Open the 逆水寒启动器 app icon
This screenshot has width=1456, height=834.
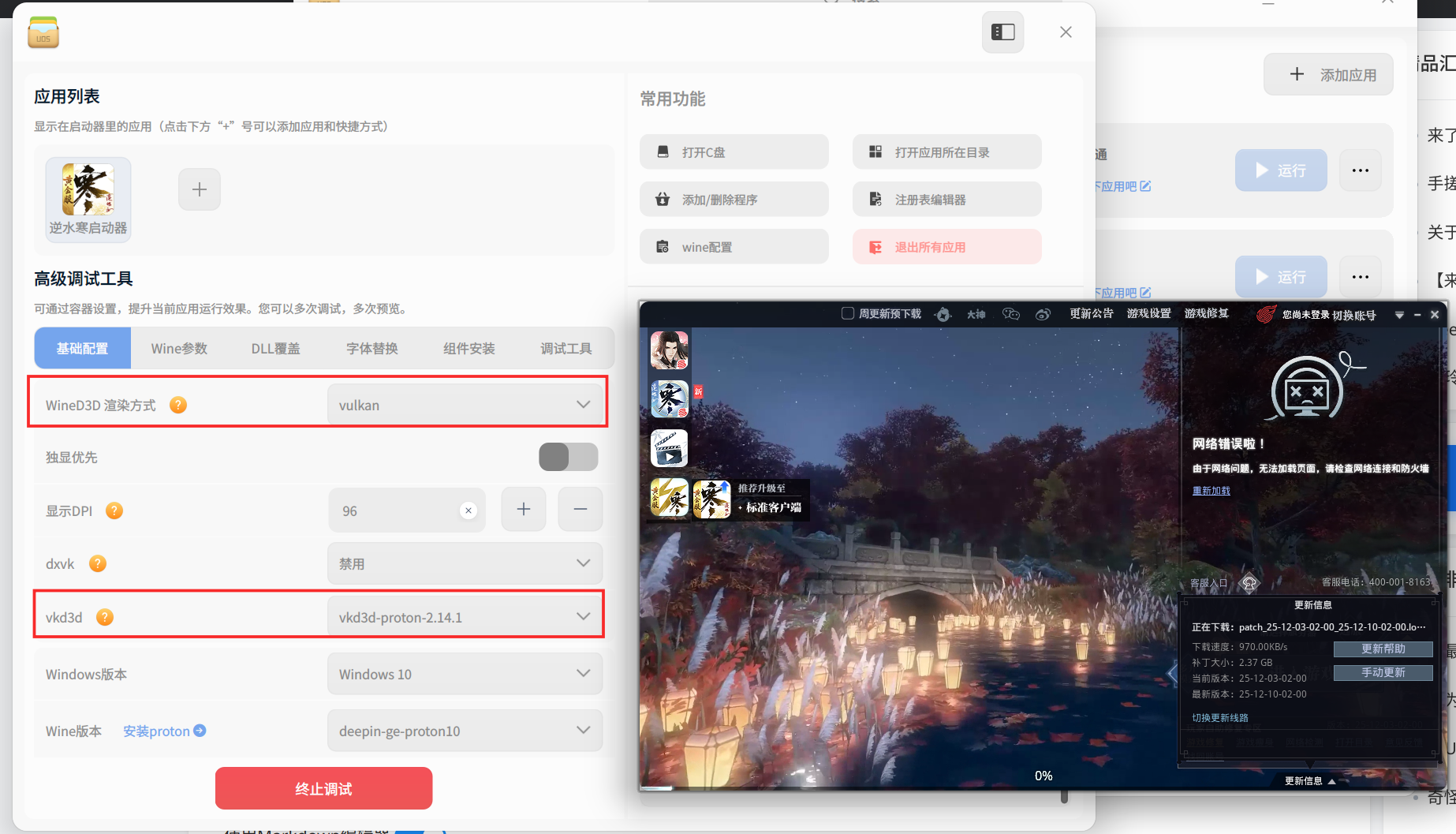[88, 199]
